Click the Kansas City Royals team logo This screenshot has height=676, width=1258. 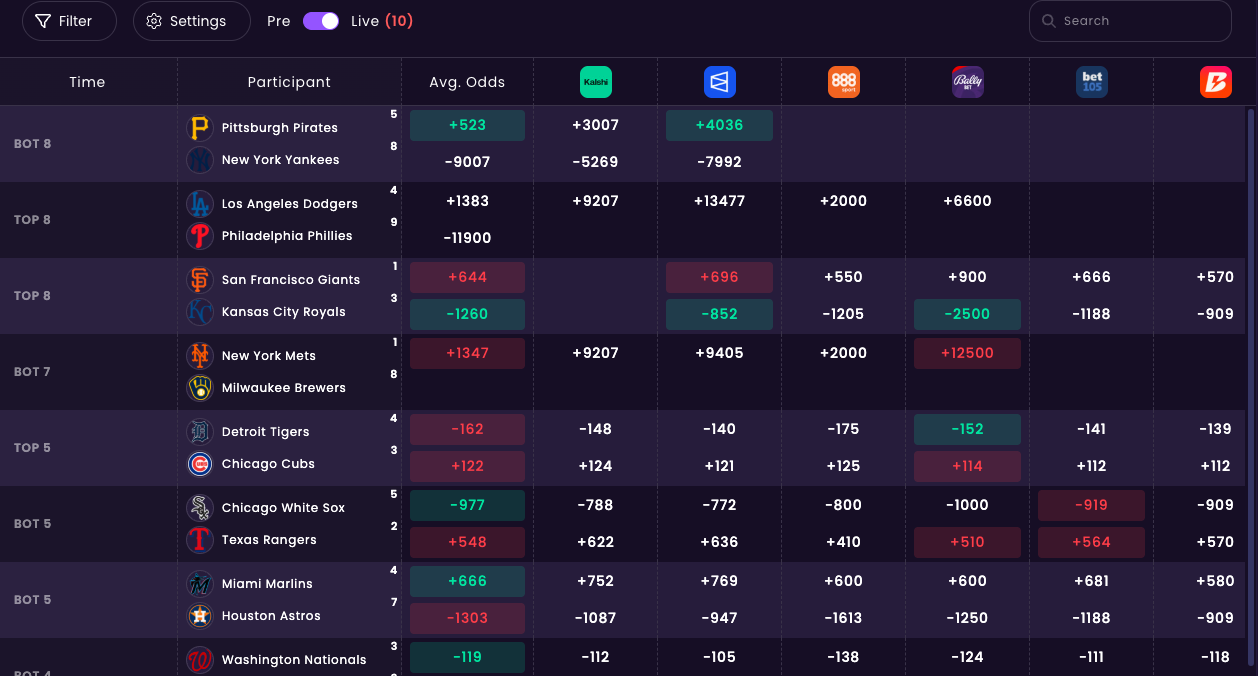point(200,312)
